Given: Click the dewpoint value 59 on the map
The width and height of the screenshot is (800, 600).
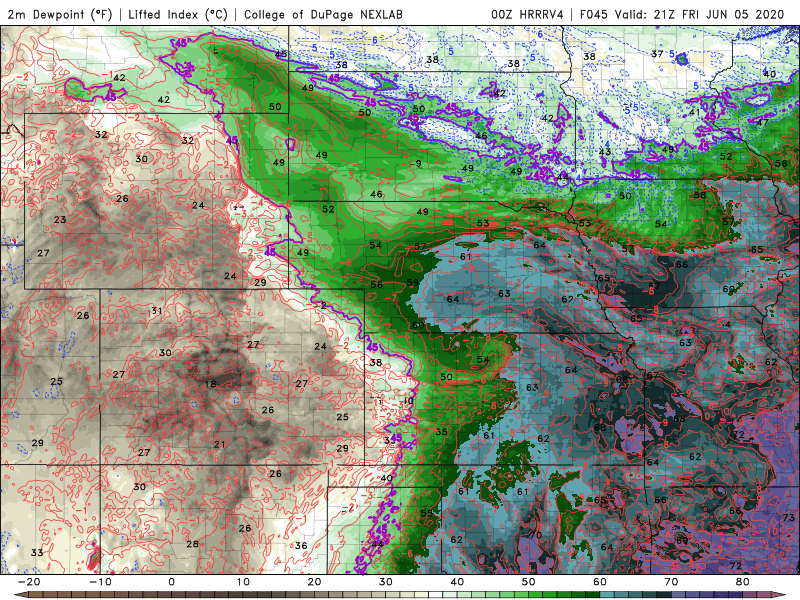Looking at the screenshot, I should tap(412, 282).
